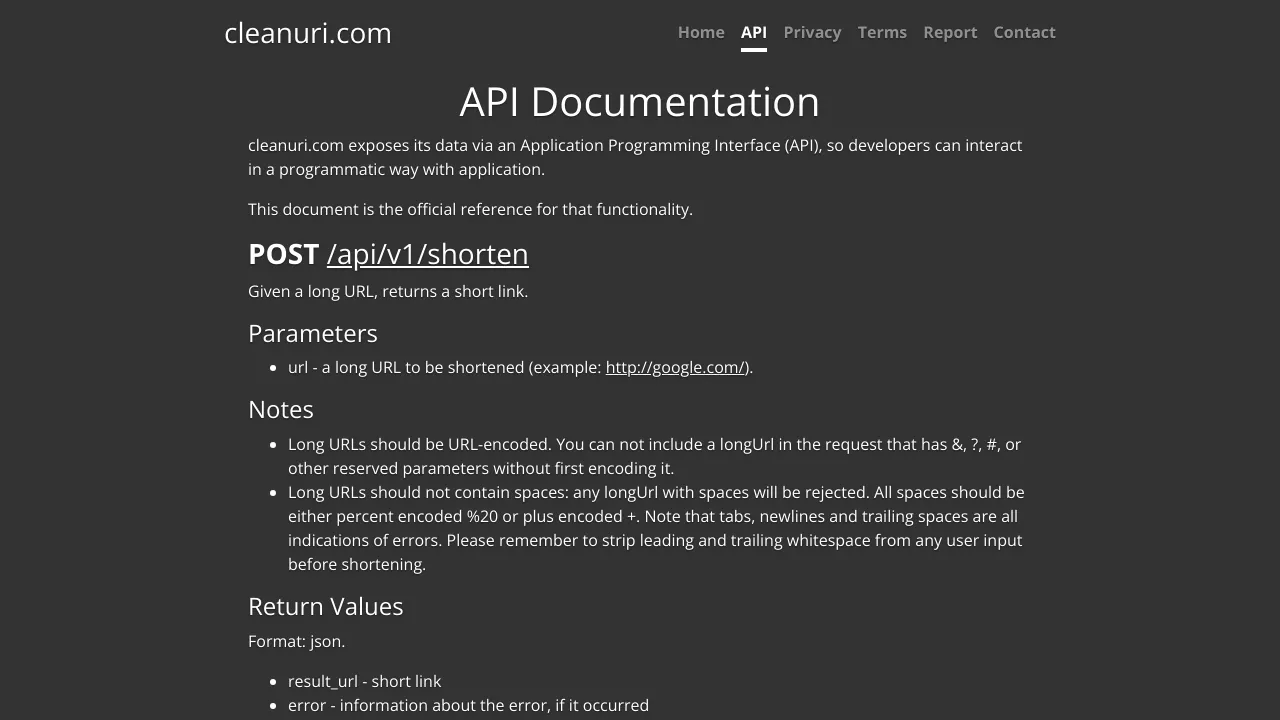Viewport: 1280px width, 720px height.
Task: Select the API navigation tab
Action: (754, 32)
